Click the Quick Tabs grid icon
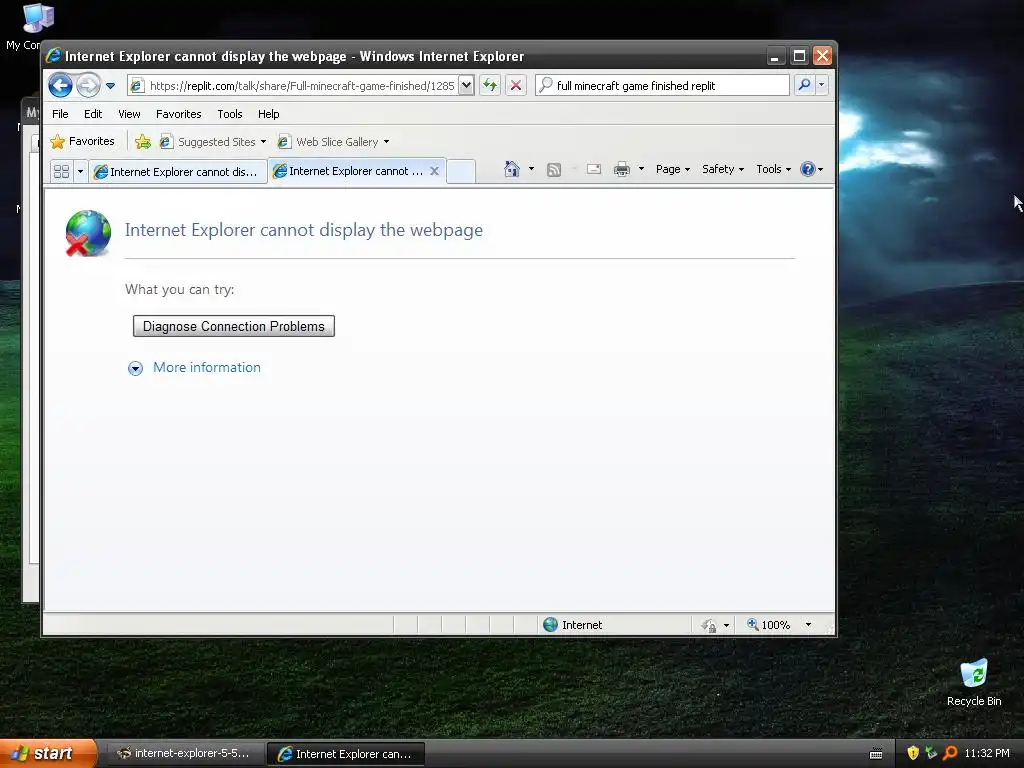 (61, 171)
